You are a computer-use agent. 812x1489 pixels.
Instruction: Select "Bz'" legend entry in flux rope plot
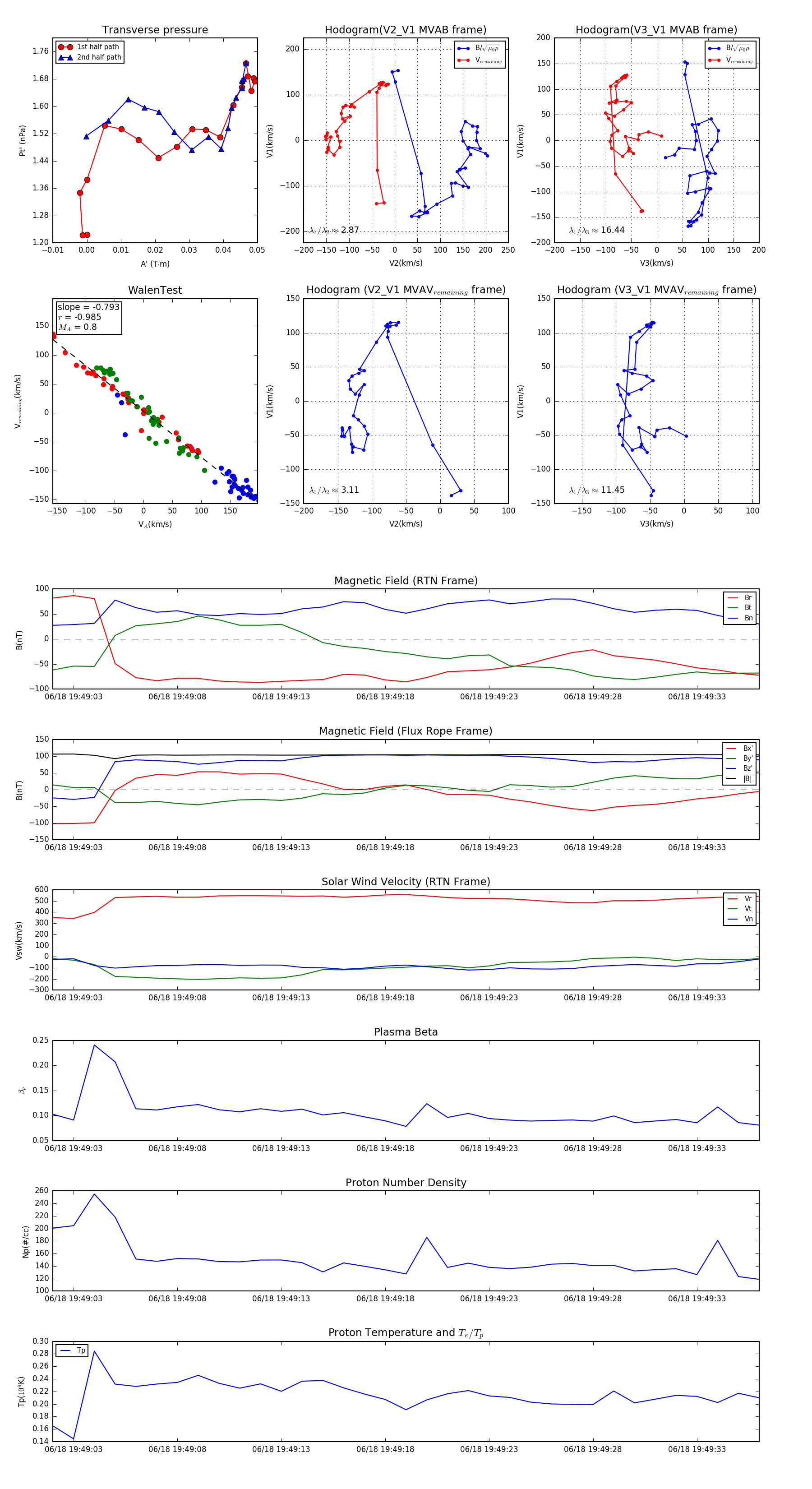pyautogui.click(x=740, y=768)
